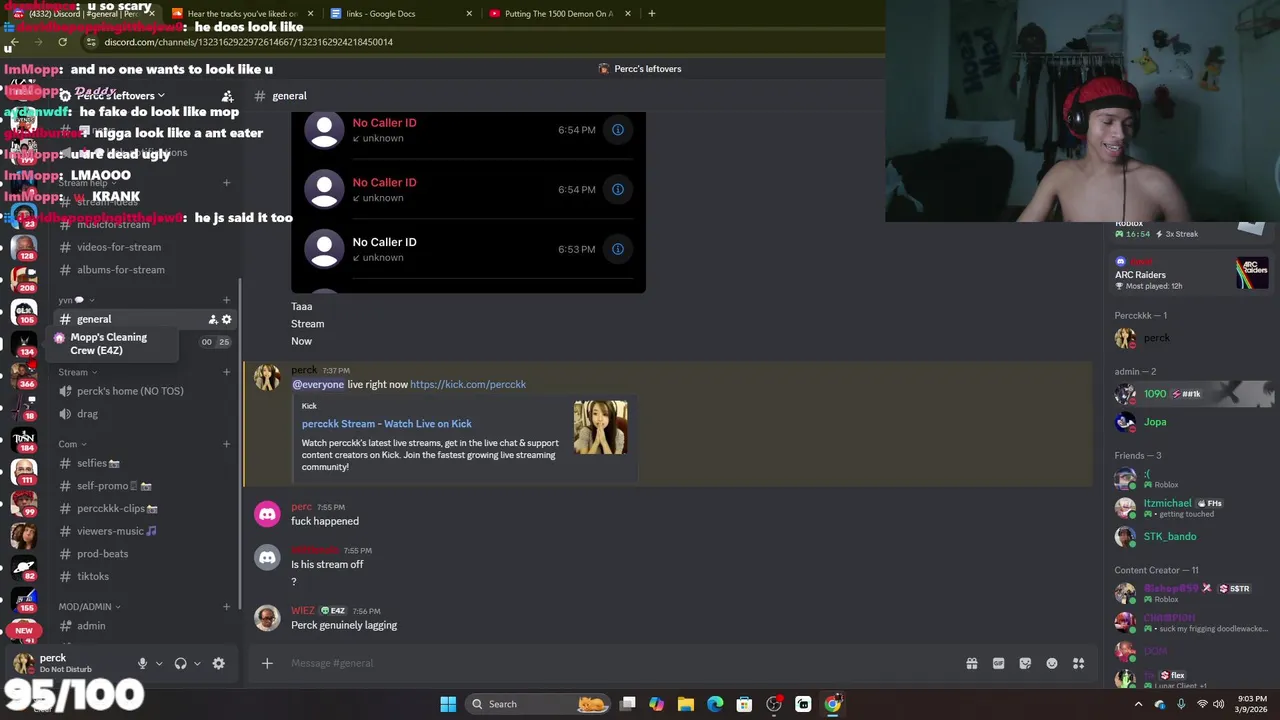Image resolution: width=1280 pixels, height=720 pixels.
Task: Reload the browser page
Action: [x=62, y=42]
